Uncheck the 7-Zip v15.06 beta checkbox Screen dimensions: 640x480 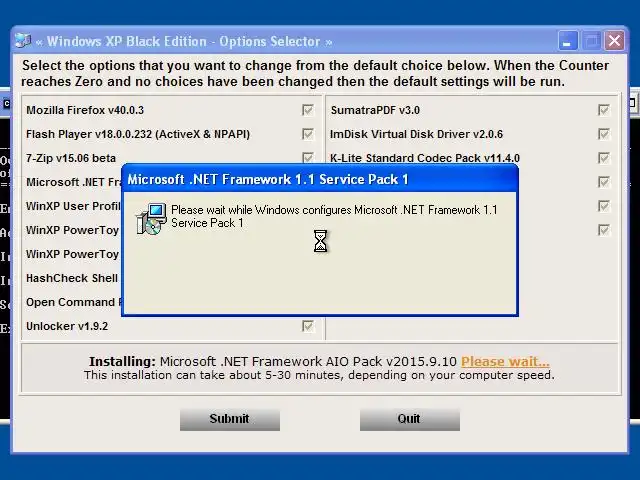click(308, 158)
